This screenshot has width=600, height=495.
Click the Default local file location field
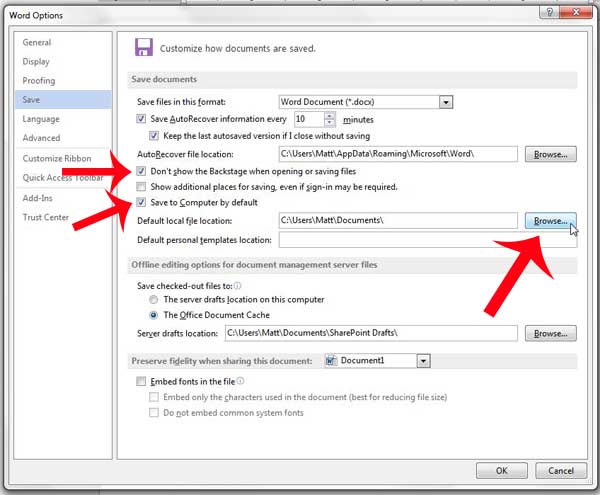point(398,220)
